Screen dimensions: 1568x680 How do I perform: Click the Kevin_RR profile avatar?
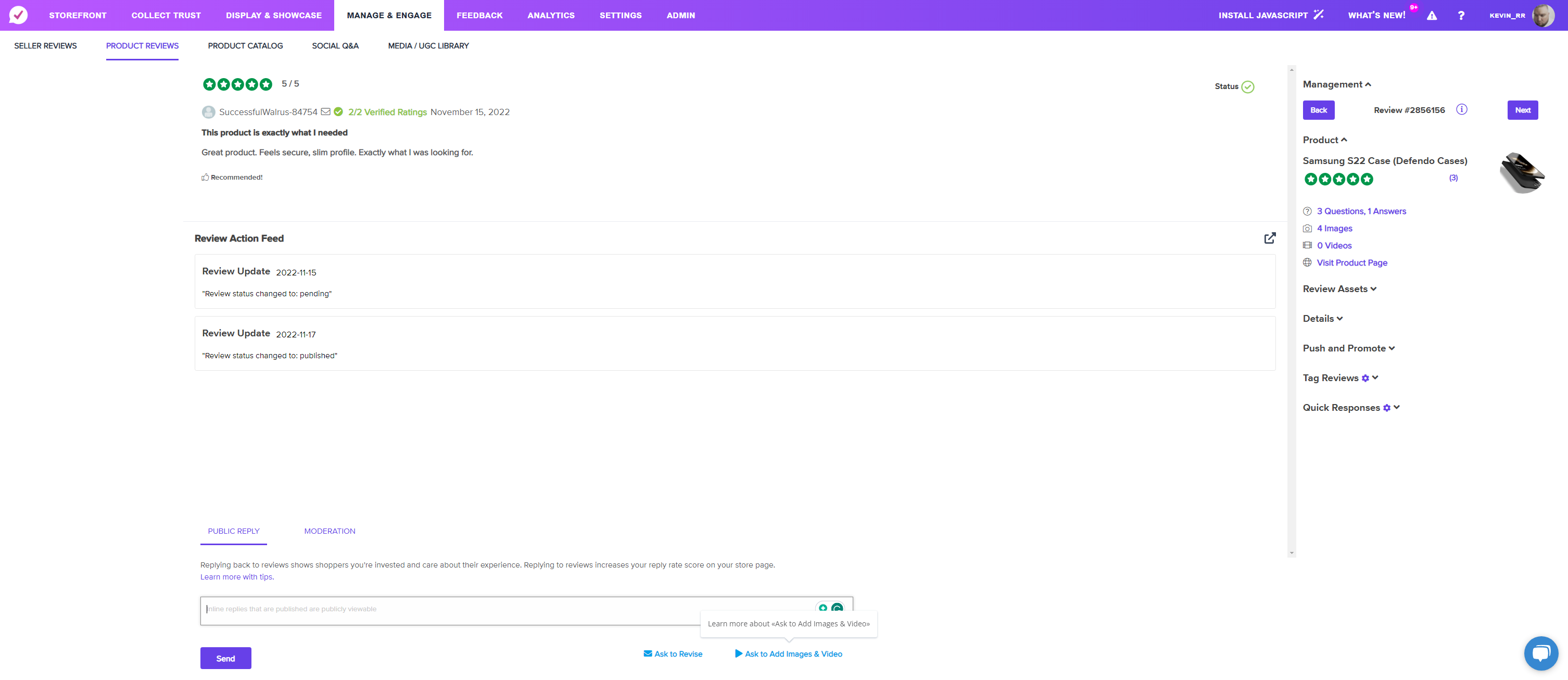[1542, 15]
